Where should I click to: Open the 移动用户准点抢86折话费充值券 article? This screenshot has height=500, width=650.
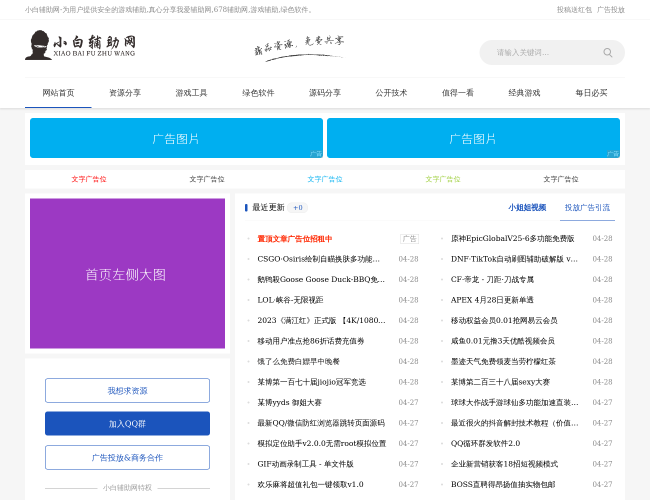pyautogui.click(x=310, y=341)
